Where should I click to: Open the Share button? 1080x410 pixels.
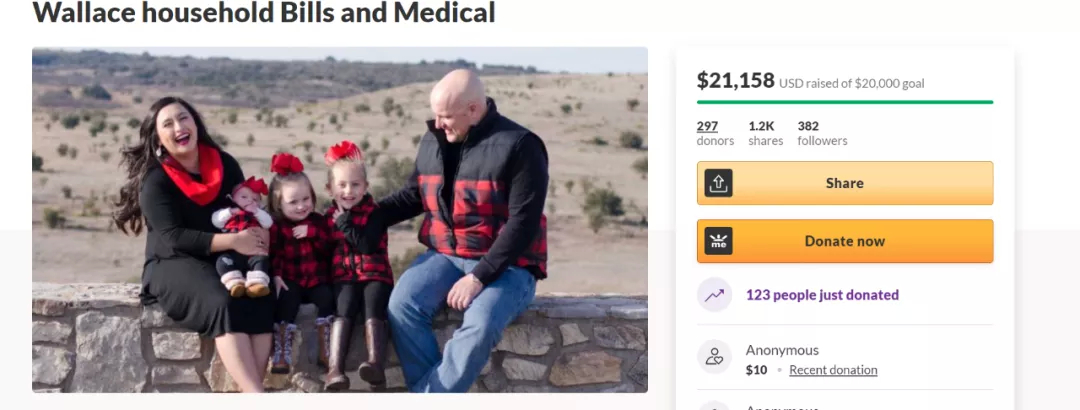click(x=845, y=183)
